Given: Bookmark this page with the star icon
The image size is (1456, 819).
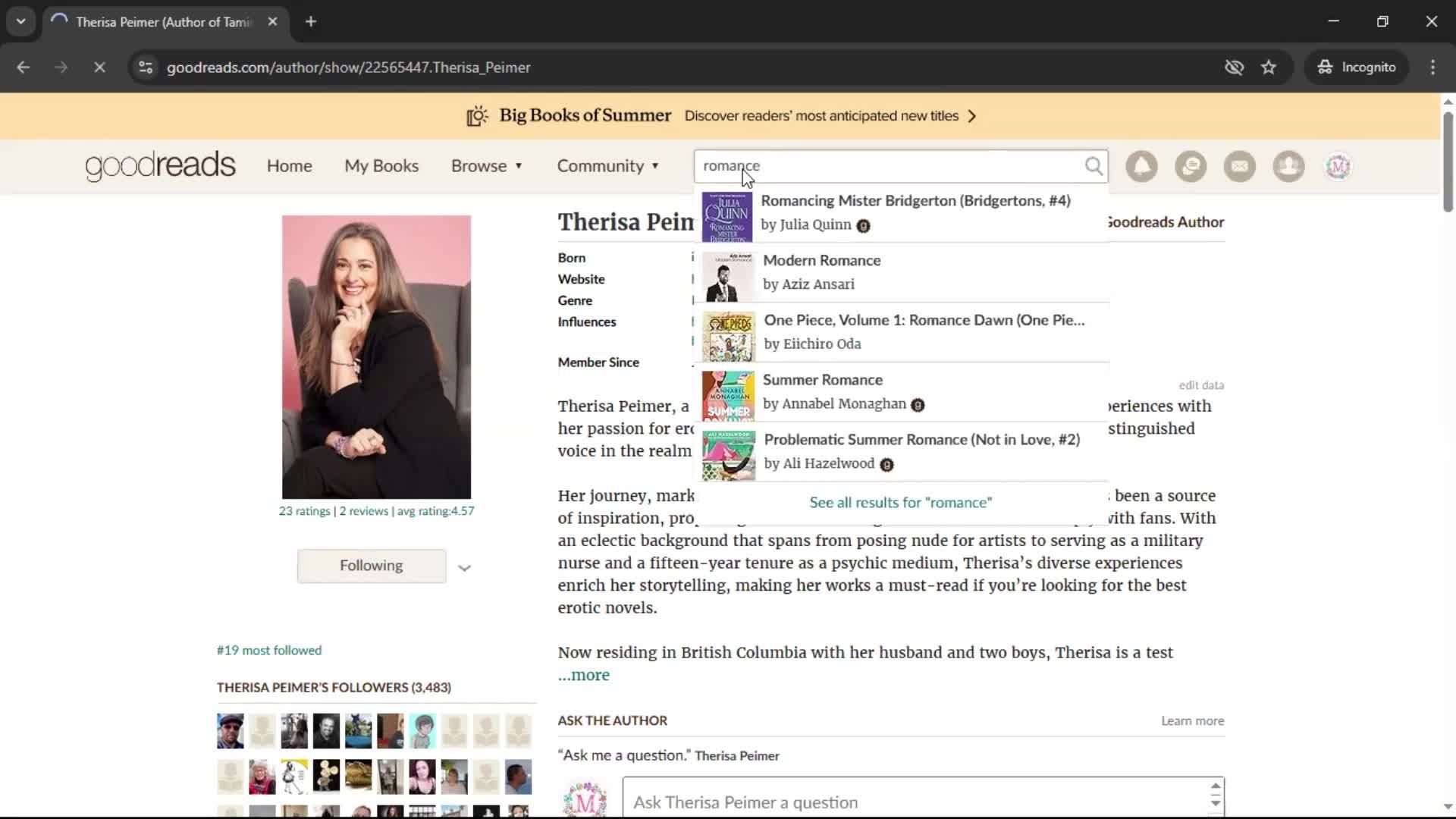Looking at the screenshot, I should (1269, 67).
